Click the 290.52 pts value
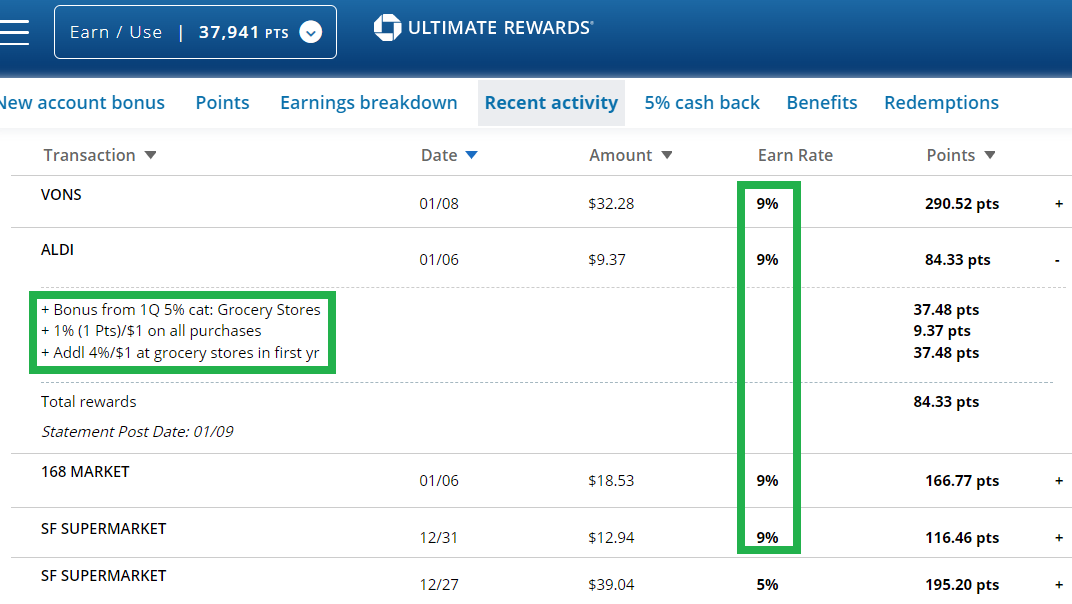The image size is (1072, 604). [962, 204]
